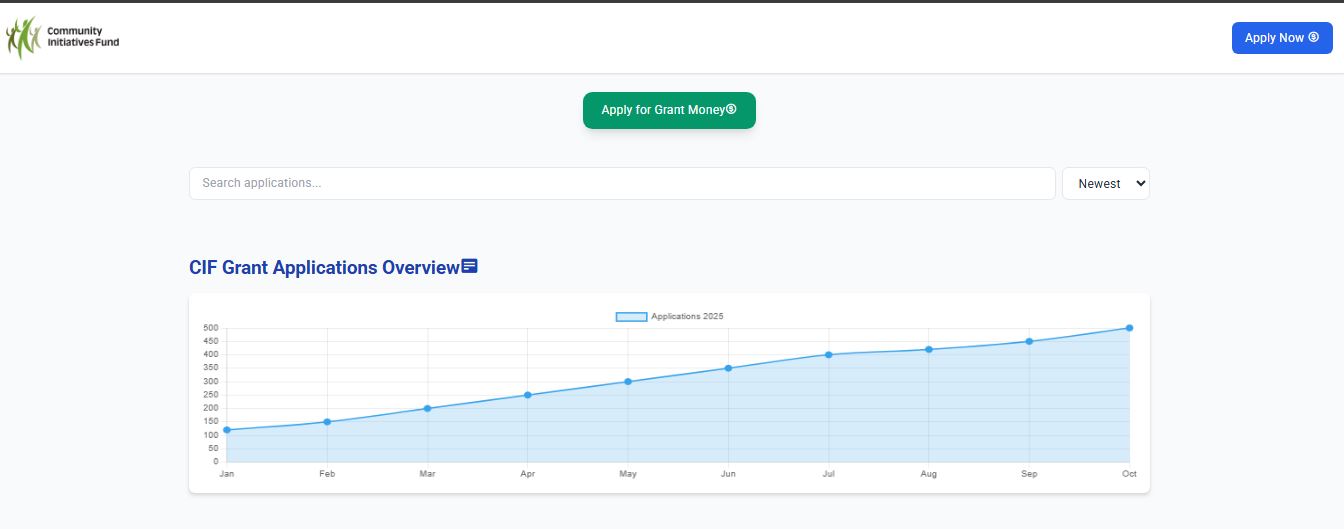Click the Apr data point on chart
1344x529 pixels.
(528, 395)
